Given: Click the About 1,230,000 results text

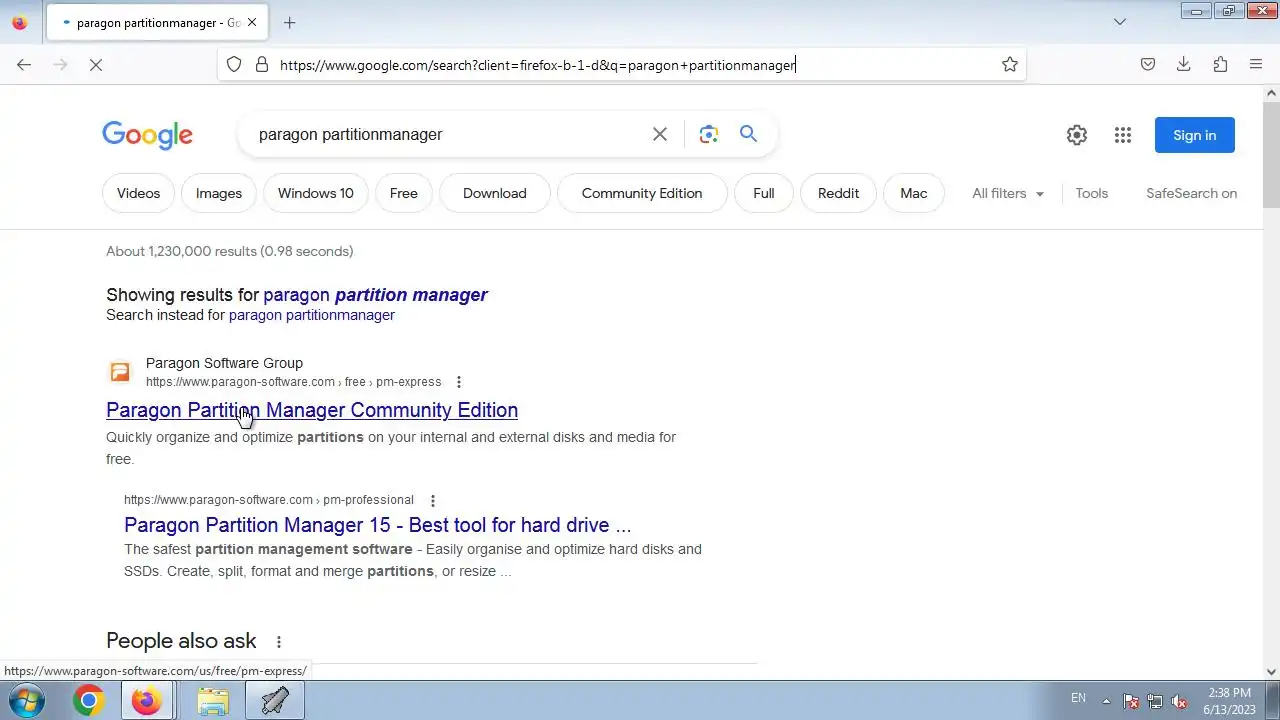Looking at the screenshot, I should point(230,251).
